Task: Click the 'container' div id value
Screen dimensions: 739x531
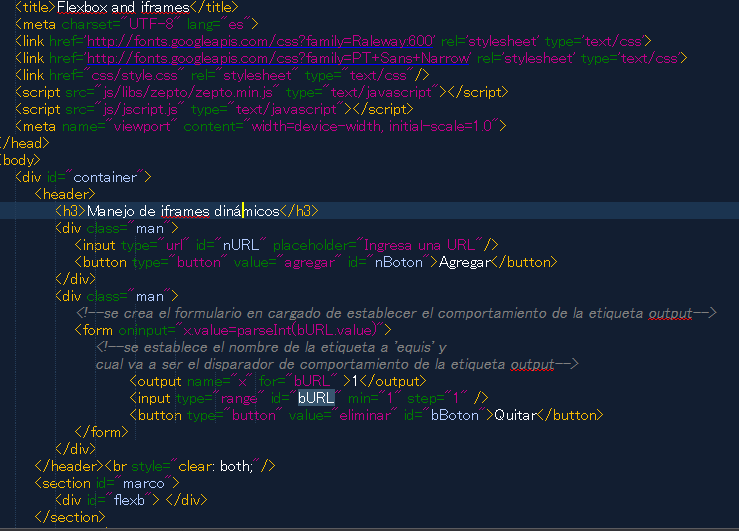Action: tap(105, 177)
